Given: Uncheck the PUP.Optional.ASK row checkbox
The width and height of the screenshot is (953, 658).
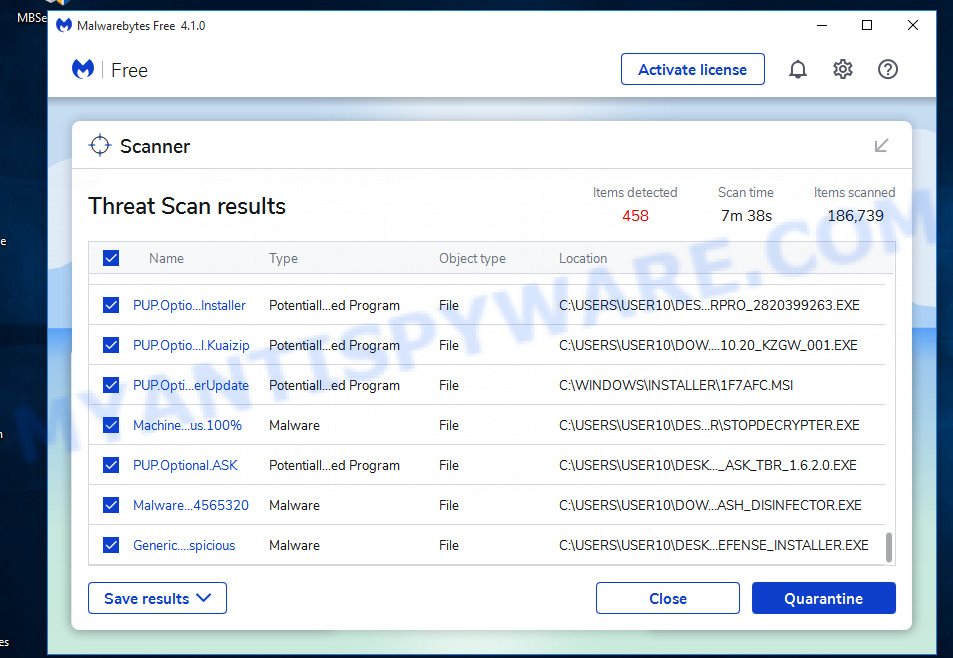Looking at the screenshot, I should pos(111,465).
